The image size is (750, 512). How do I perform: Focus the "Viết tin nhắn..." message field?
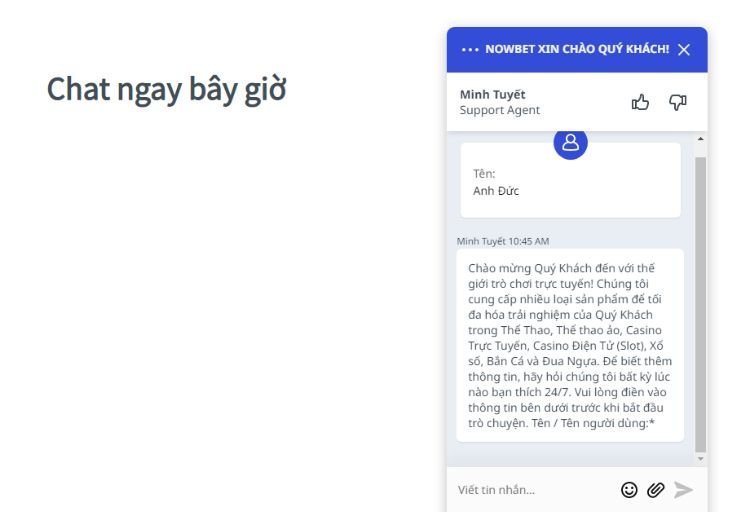point(530,490)
